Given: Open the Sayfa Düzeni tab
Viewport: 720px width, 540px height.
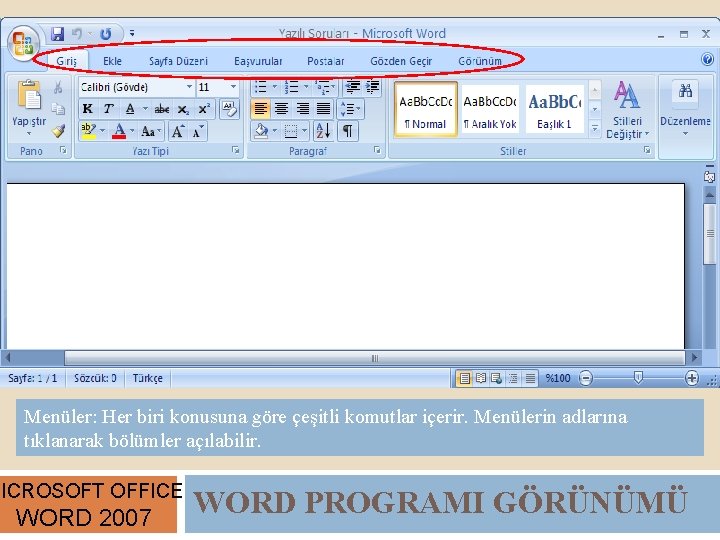Looking at the screenshot, I should (178, 61).
